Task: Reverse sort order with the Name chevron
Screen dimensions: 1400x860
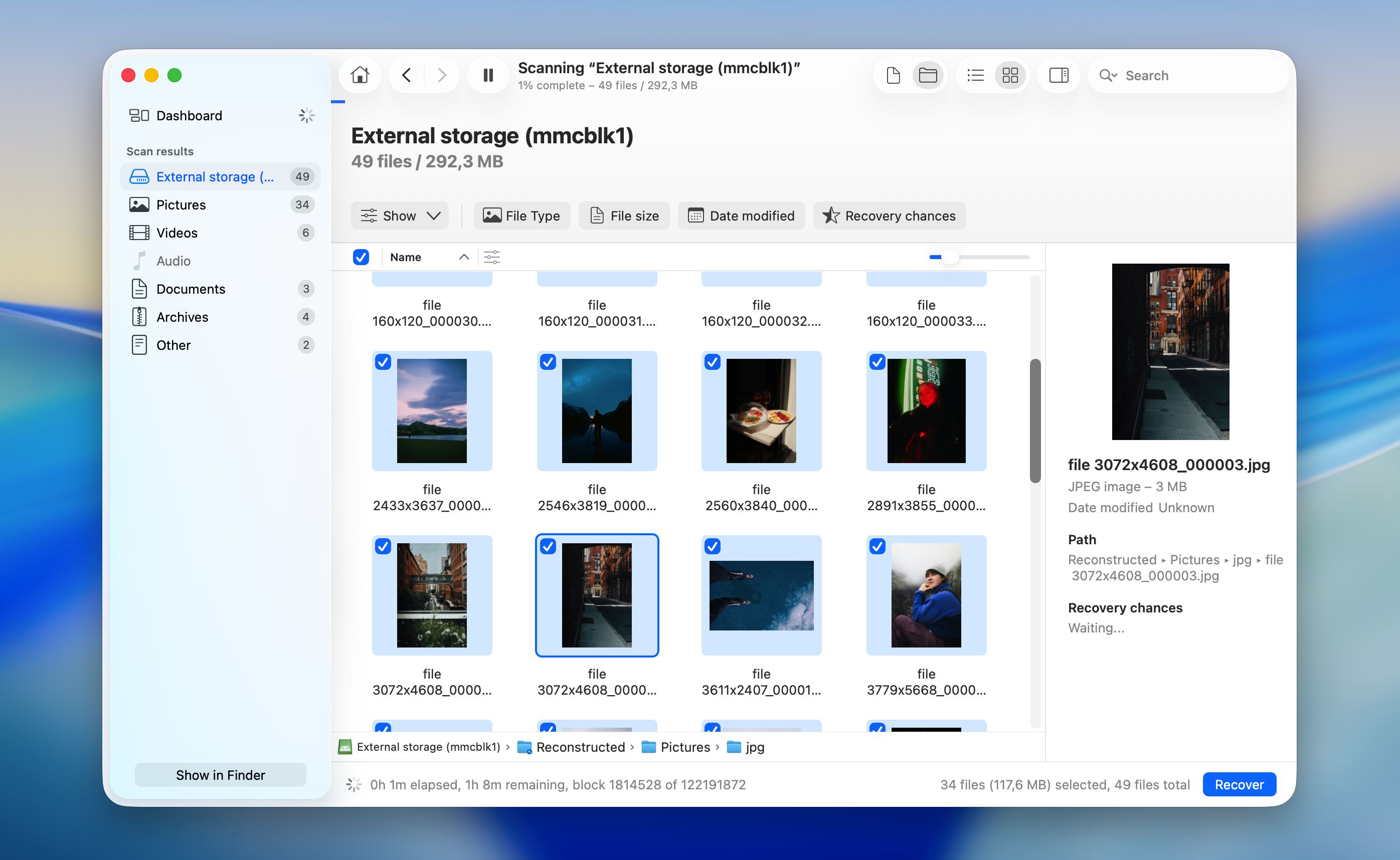Action: pos(463,257)
